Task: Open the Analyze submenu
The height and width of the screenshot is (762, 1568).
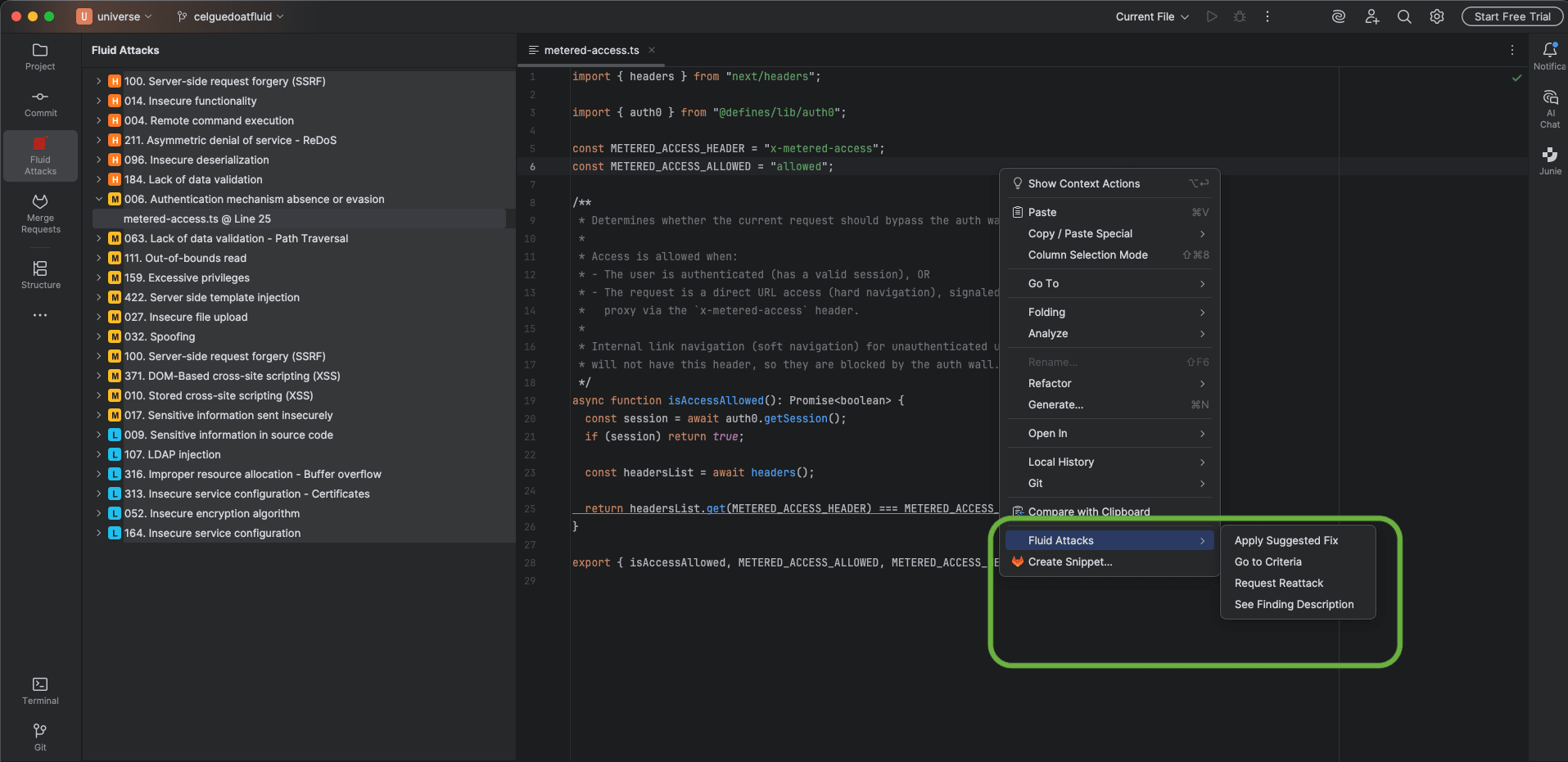Action: click(x=1109, y=333)
